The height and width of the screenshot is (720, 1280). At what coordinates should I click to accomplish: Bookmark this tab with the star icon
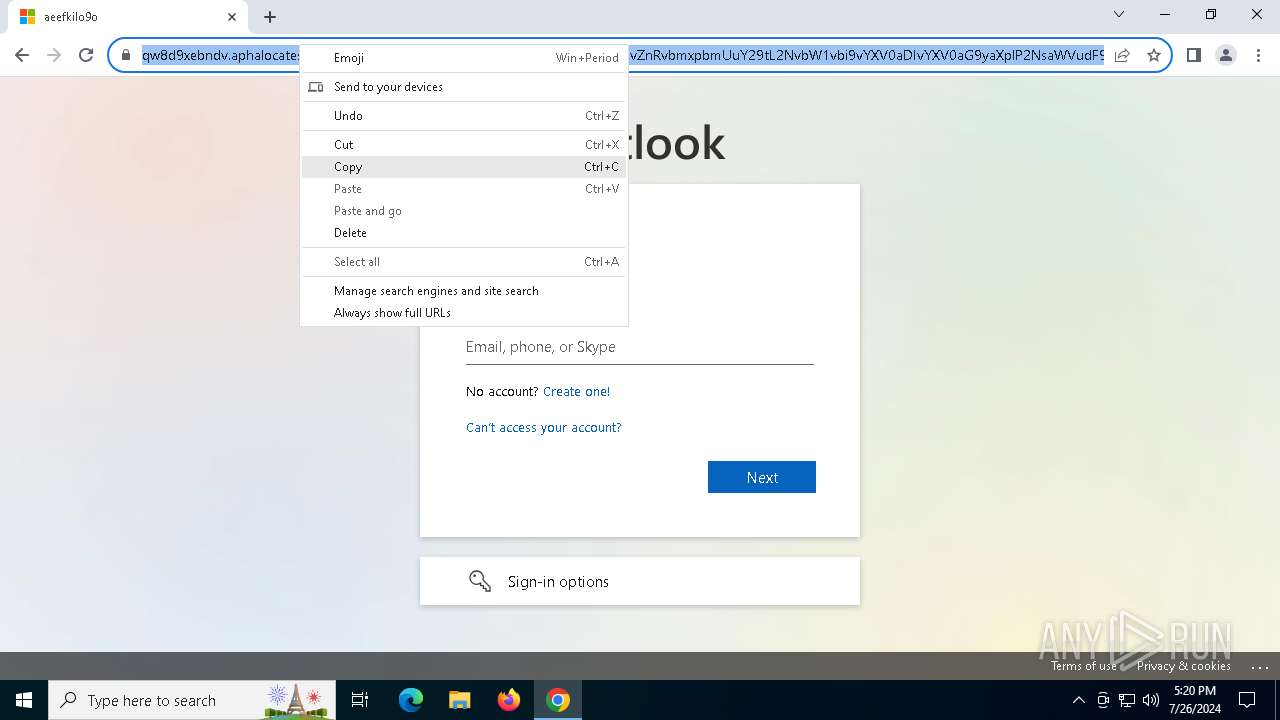[1154, 55]
